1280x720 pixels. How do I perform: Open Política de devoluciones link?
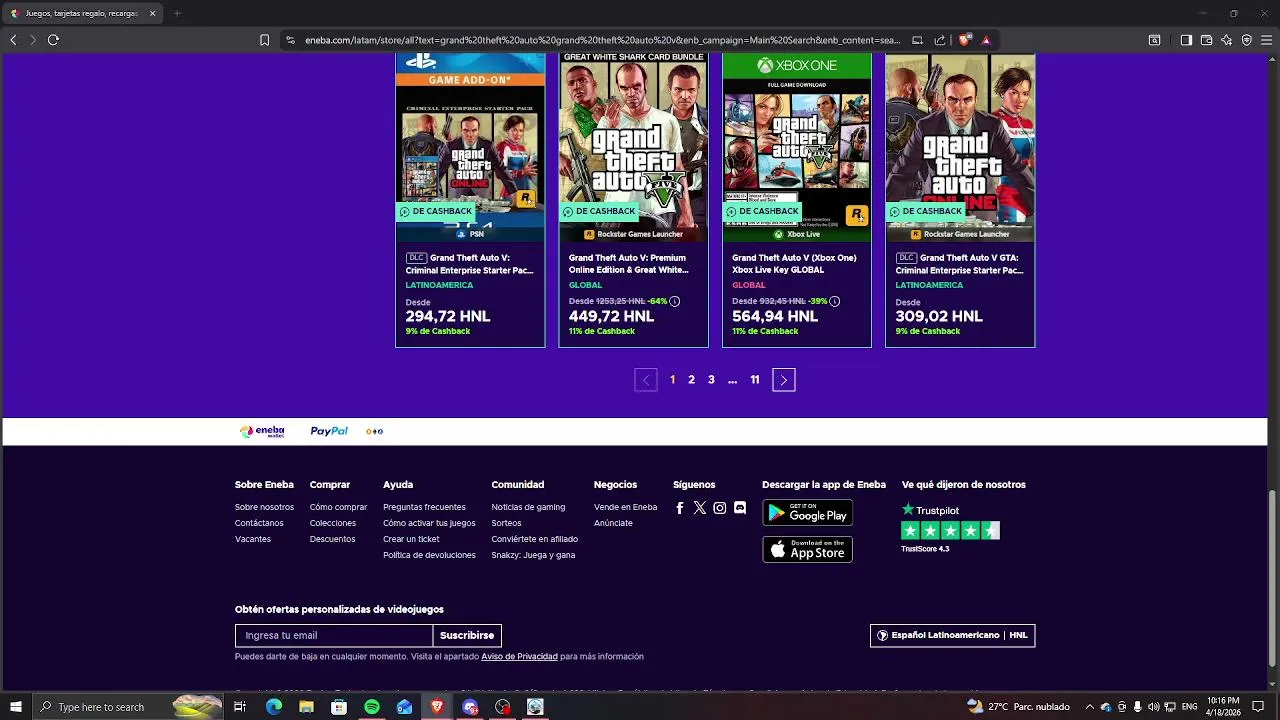[x=429, y=555]
